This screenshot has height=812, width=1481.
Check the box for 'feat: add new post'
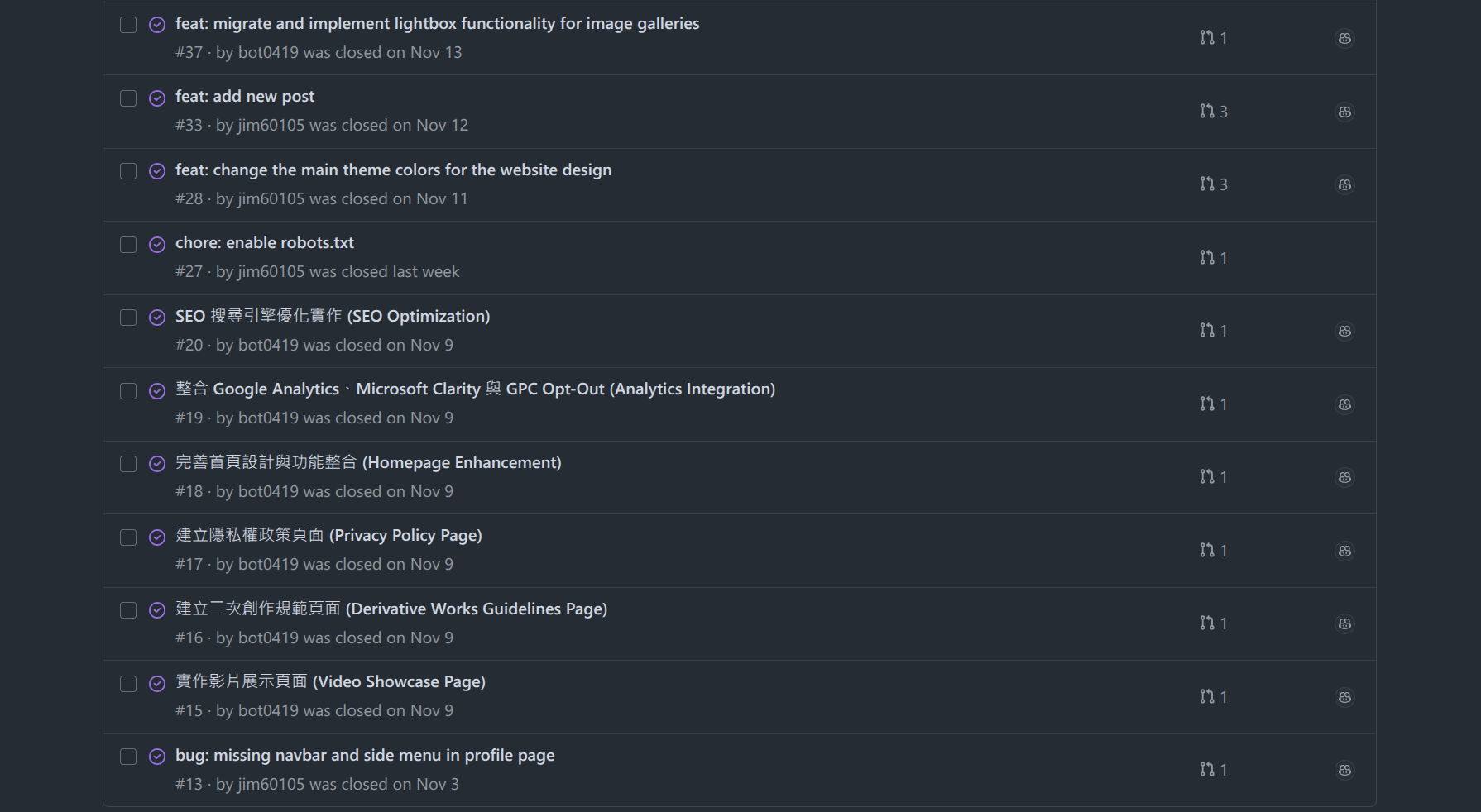(x=128, y=98)
